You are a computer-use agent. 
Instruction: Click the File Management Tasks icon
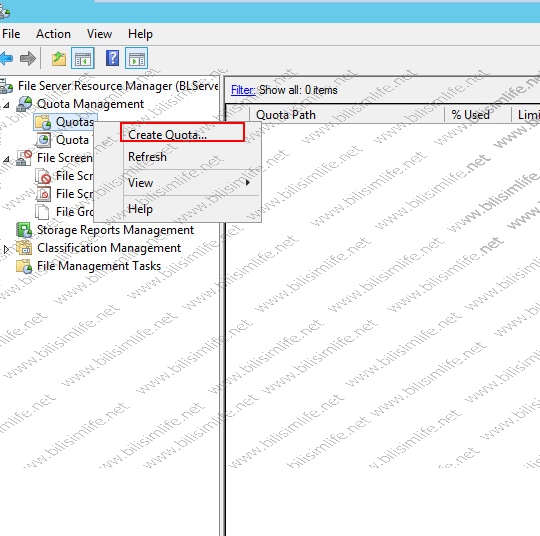pyautogui.click(x=24, y=266)
